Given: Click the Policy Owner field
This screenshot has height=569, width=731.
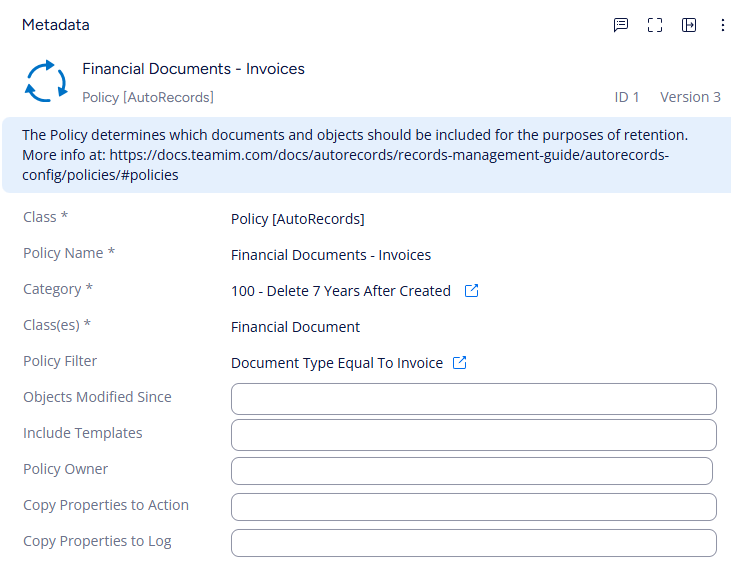Looking at the screenshot, I should click(x=471, y=470).
